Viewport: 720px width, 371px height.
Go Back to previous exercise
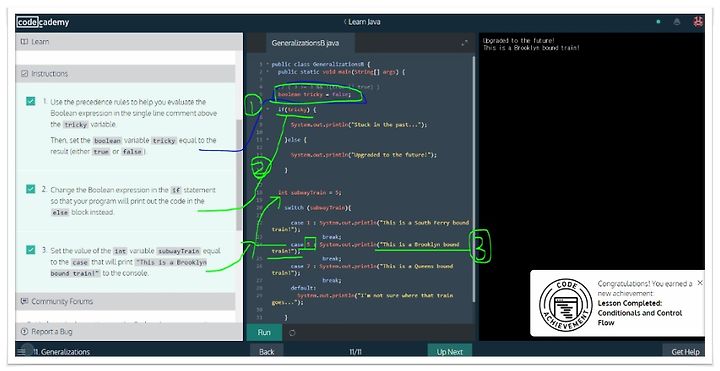click(x=266, y=351)
